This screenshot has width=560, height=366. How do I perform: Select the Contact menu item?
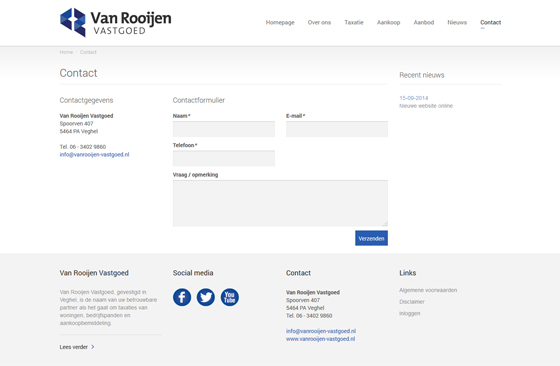pyautogui.click(x=491, y=22)
